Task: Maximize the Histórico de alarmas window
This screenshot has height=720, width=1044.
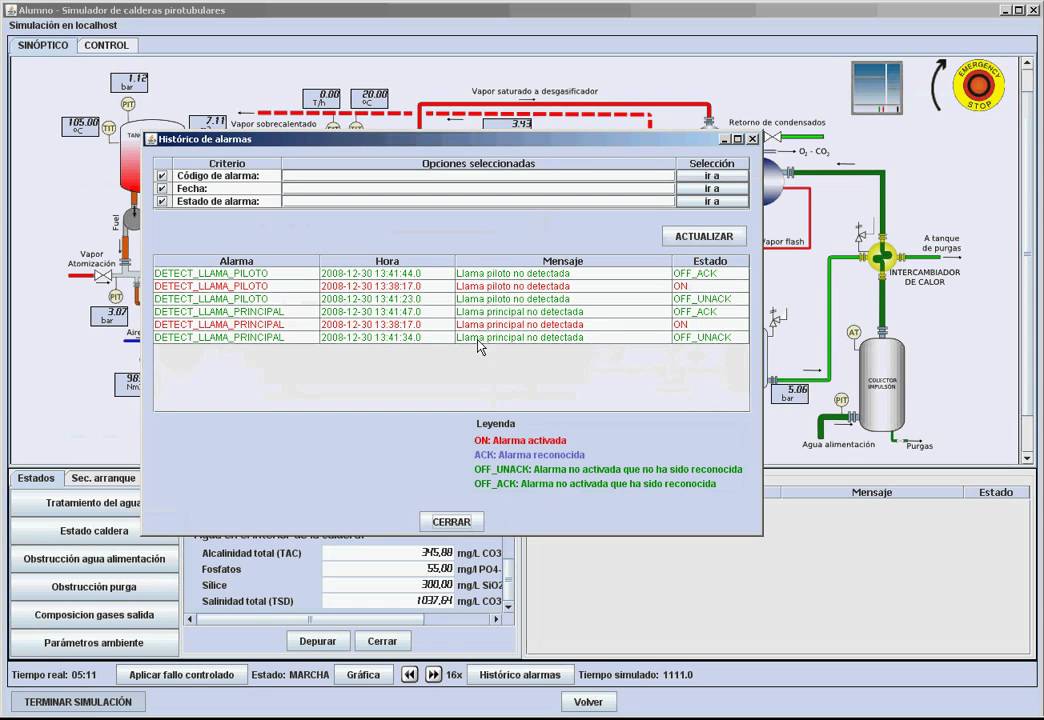Action: [738, 139]
